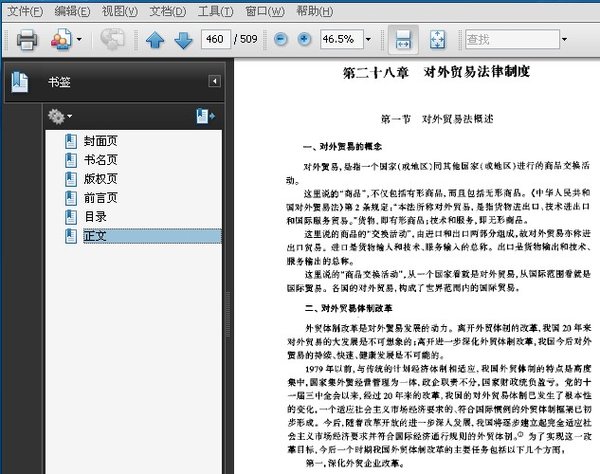Click the 书签 panel title text
This screenshot has height=474, width=600.
coord(59,82)
